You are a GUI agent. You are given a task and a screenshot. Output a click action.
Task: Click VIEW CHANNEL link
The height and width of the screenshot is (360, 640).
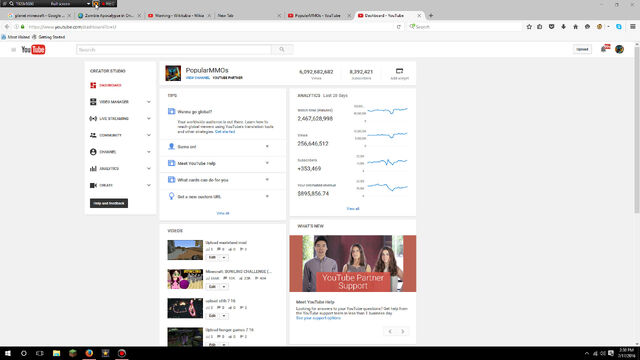[x=198, y=78]
